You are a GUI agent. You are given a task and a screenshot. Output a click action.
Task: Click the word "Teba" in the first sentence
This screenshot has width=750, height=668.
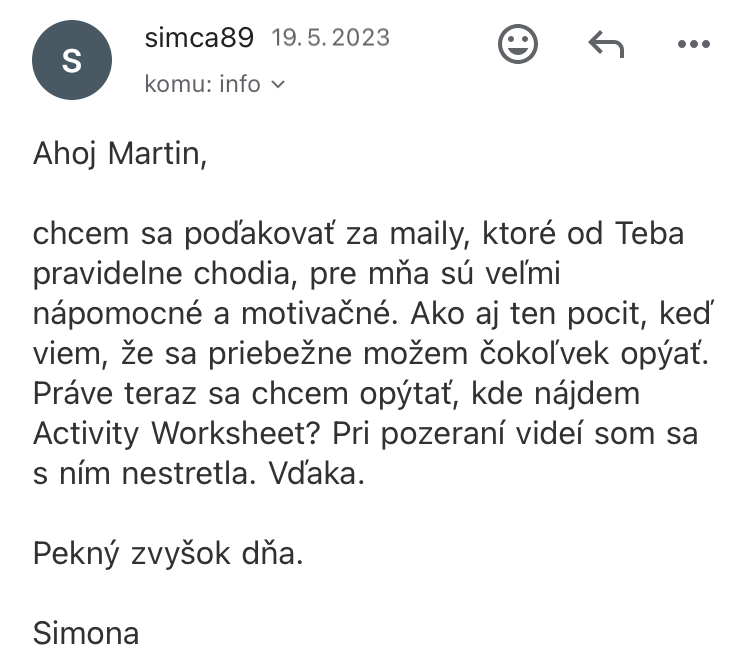coord(649,233)
